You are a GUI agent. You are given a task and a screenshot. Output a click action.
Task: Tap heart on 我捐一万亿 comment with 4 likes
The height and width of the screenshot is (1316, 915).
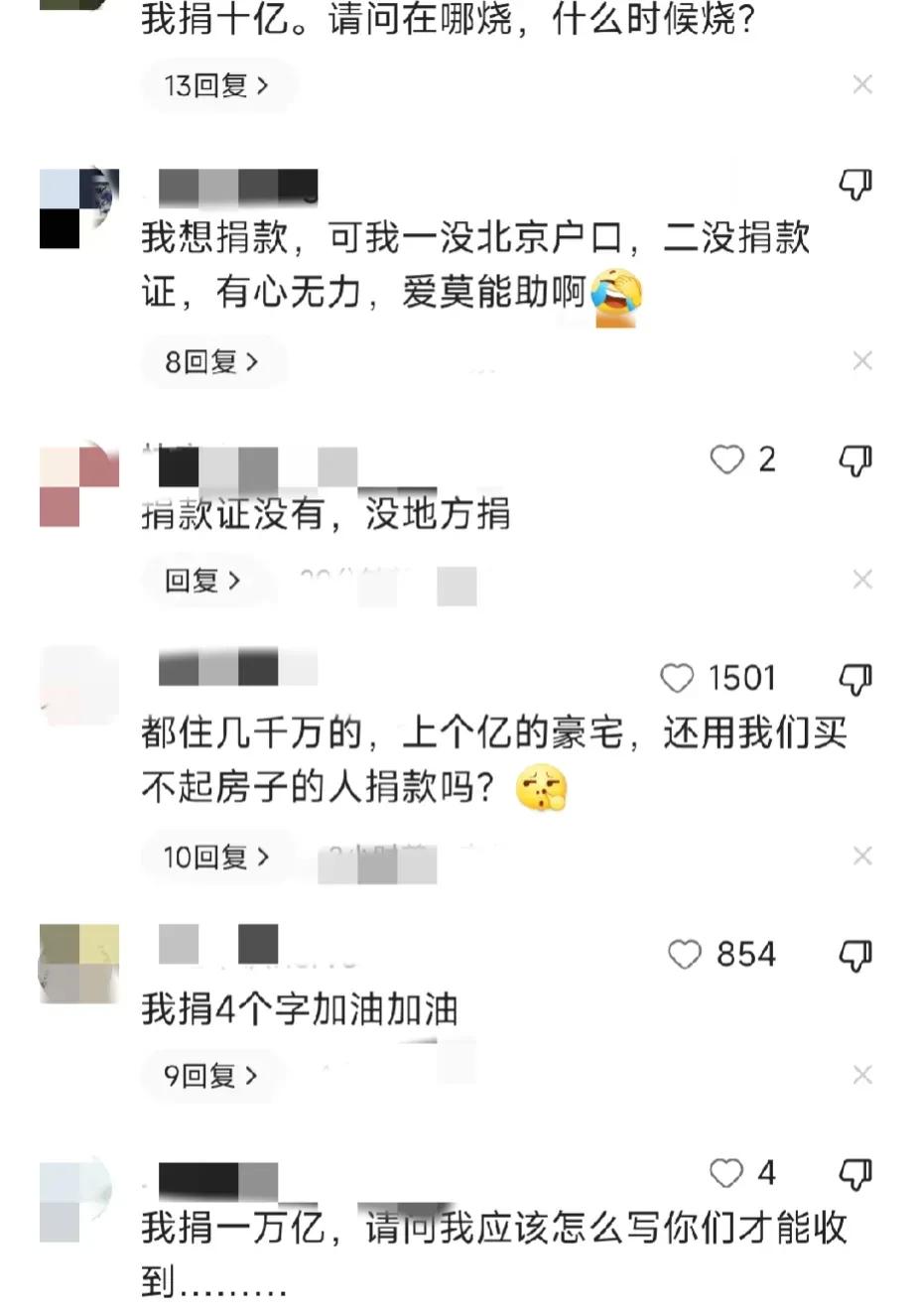point(726,1173)
